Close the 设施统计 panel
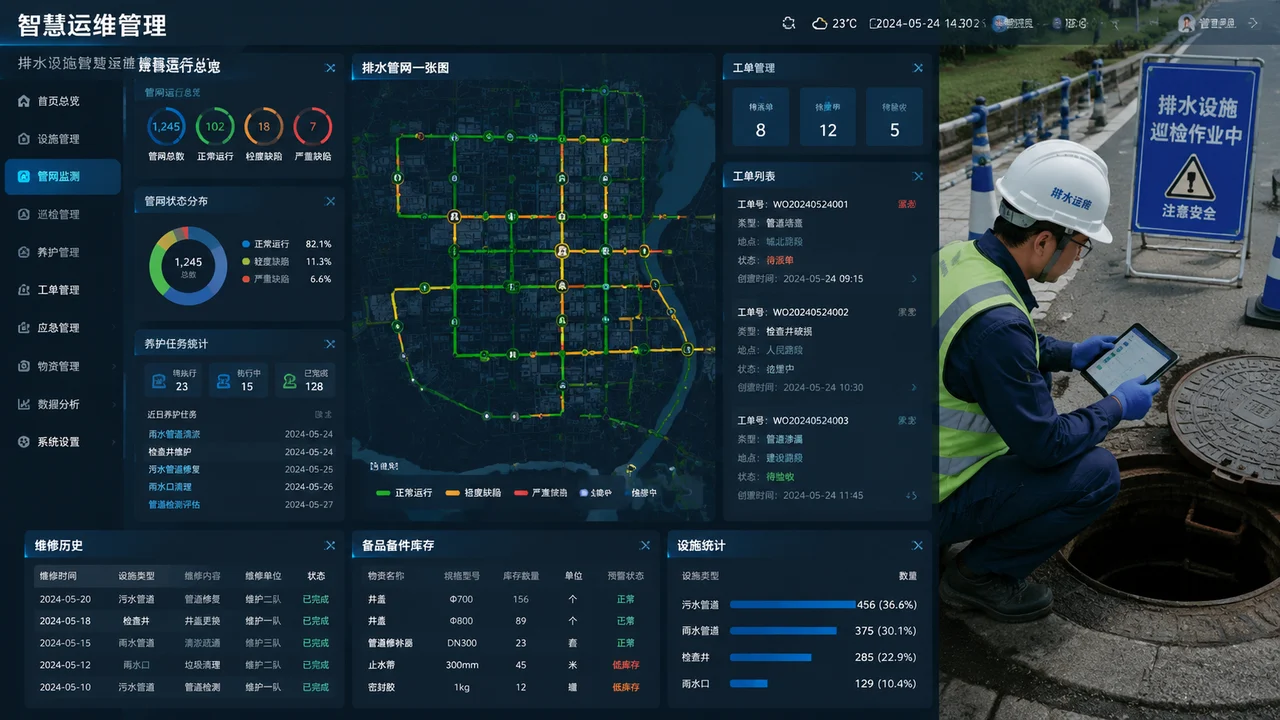This screenshot has width=1280, height=720. click(x=917, y=545)
